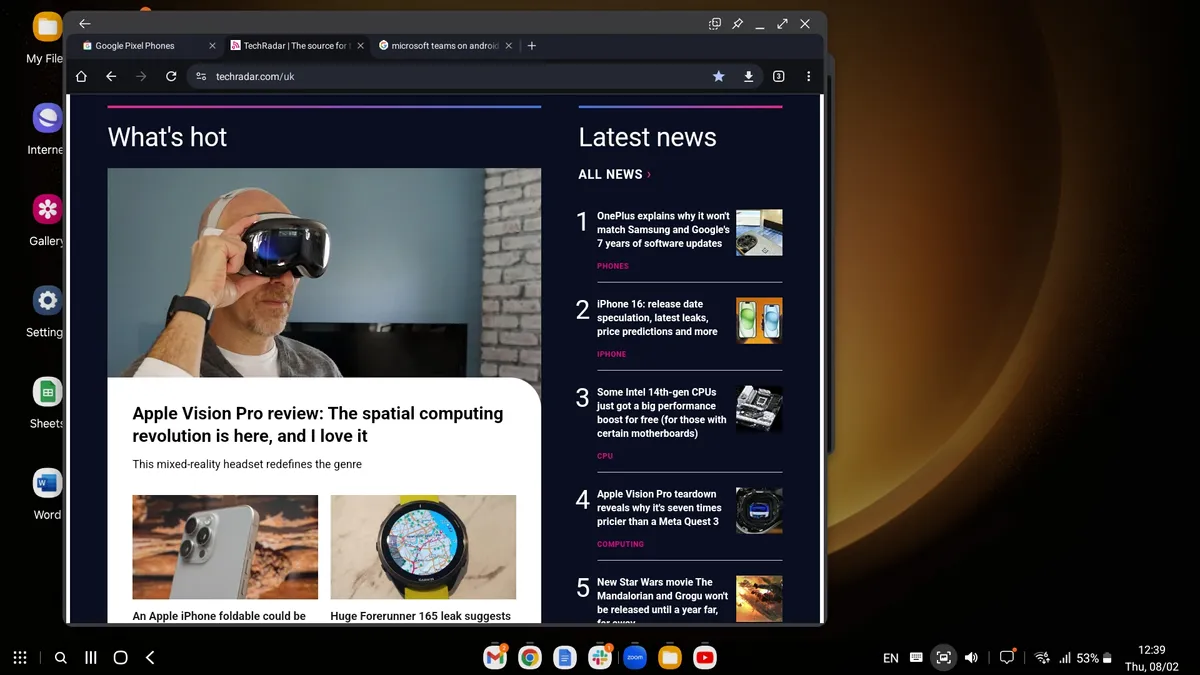
Task: Click site information icon in address bar
Action: tap(201, 76)
